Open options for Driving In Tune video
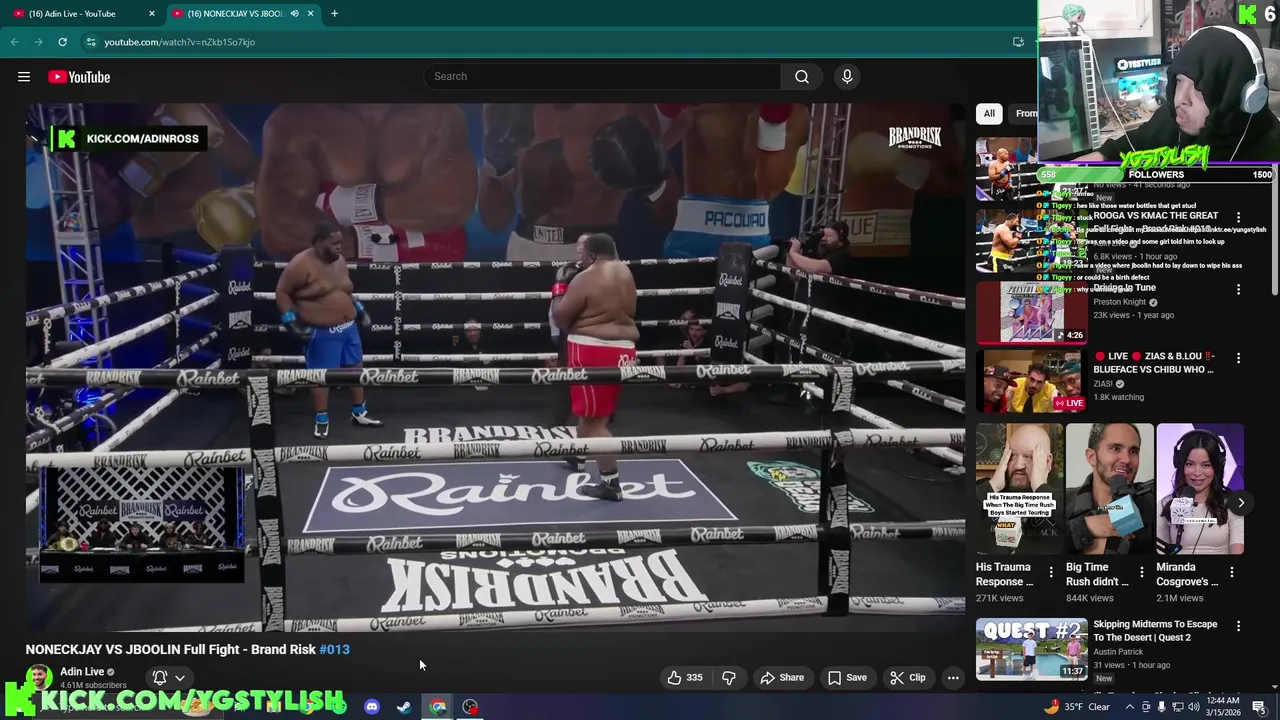Viewport: 1280px width, 720px height. (x=1238, y=289)
